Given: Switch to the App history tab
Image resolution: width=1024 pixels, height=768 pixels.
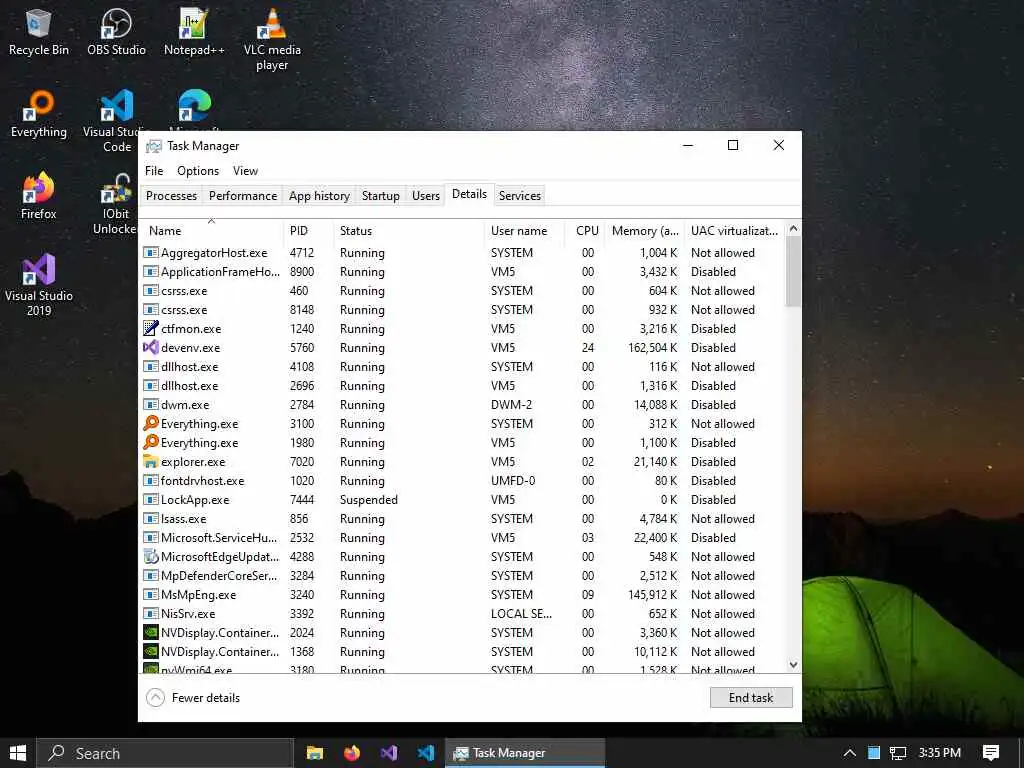Looking at the screenshot, I should [x=319, y=195].
